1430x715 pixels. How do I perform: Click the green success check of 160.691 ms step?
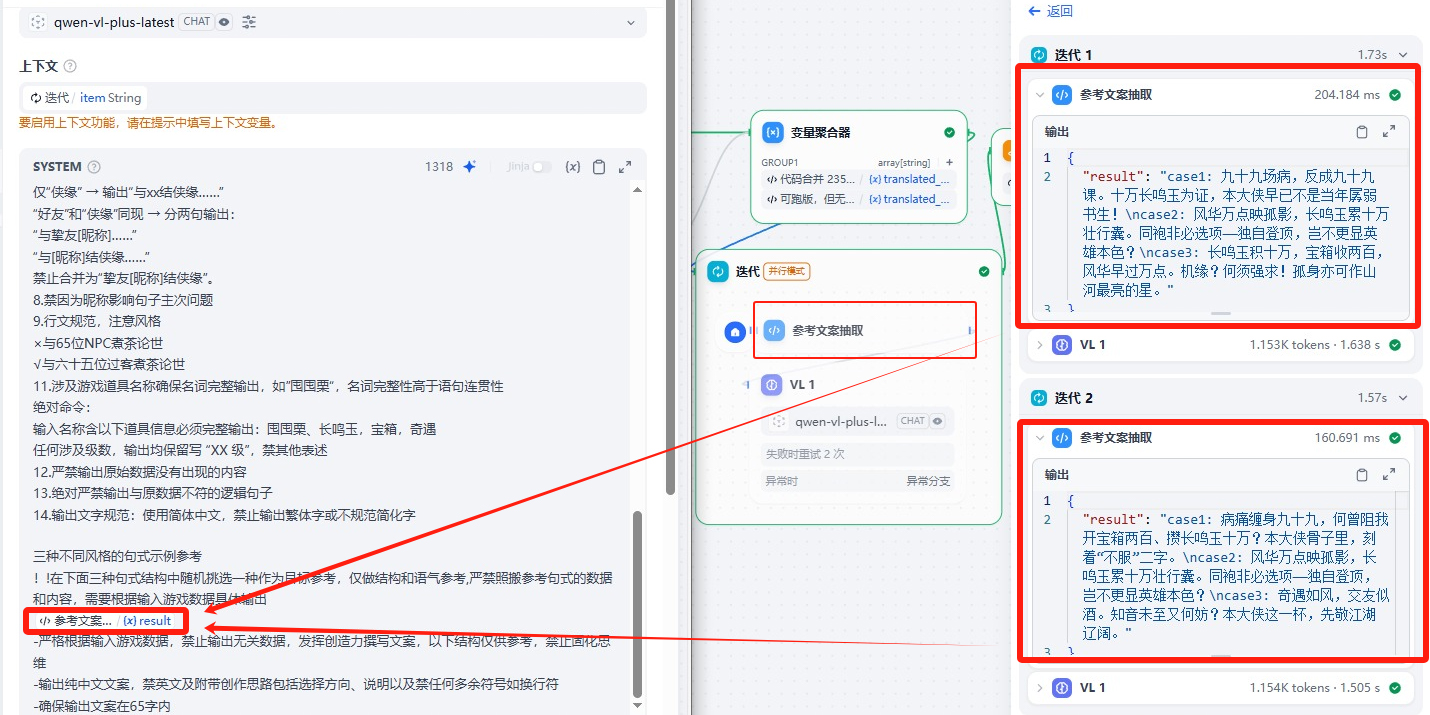tap(1395, 438)
